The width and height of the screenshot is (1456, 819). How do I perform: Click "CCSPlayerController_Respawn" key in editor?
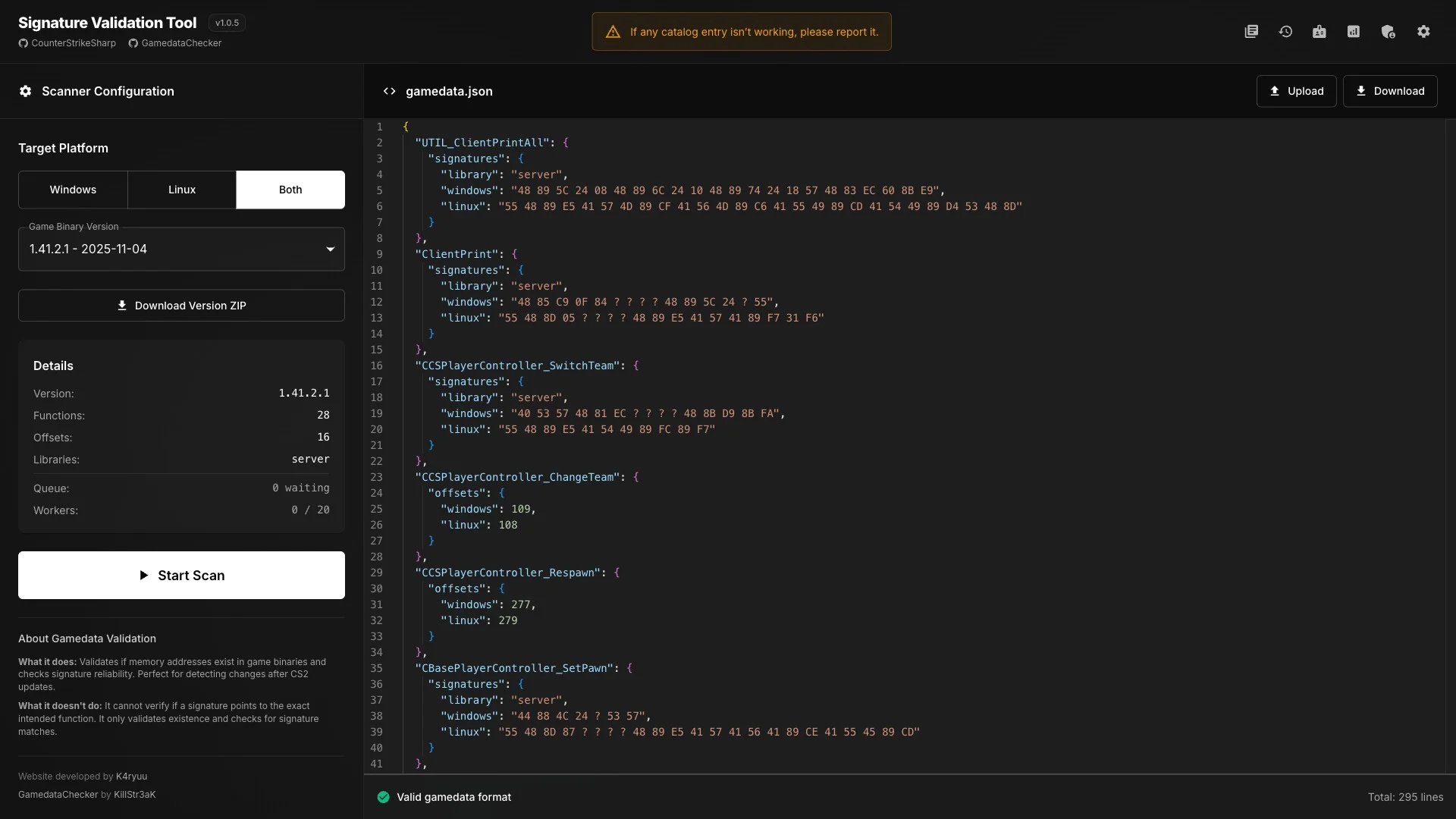[x=508, y=573]
